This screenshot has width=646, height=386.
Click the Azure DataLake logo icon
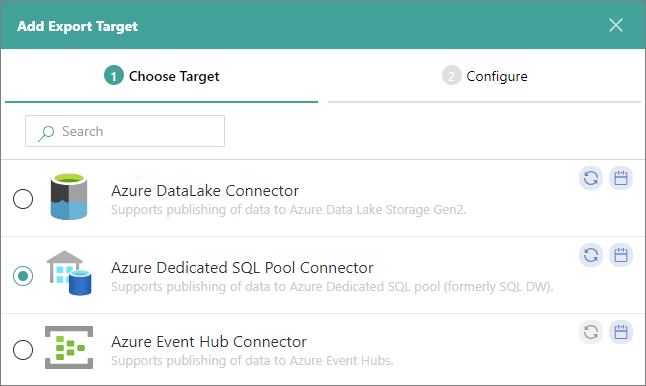click(x=69, y=197)
